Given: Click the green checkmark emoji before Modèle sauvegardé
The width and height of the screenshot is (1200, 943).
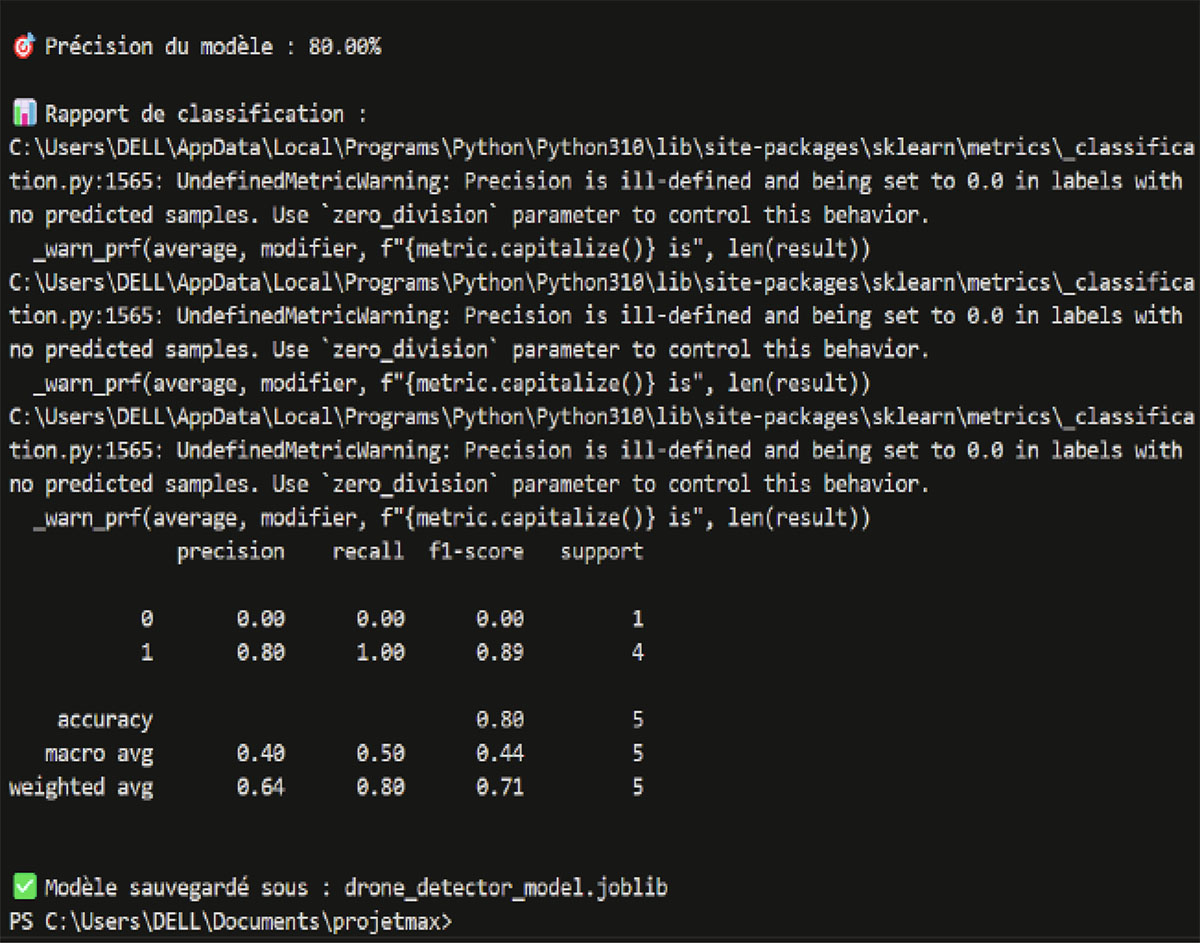Looking at the screenshot, I should coord(23,886).
